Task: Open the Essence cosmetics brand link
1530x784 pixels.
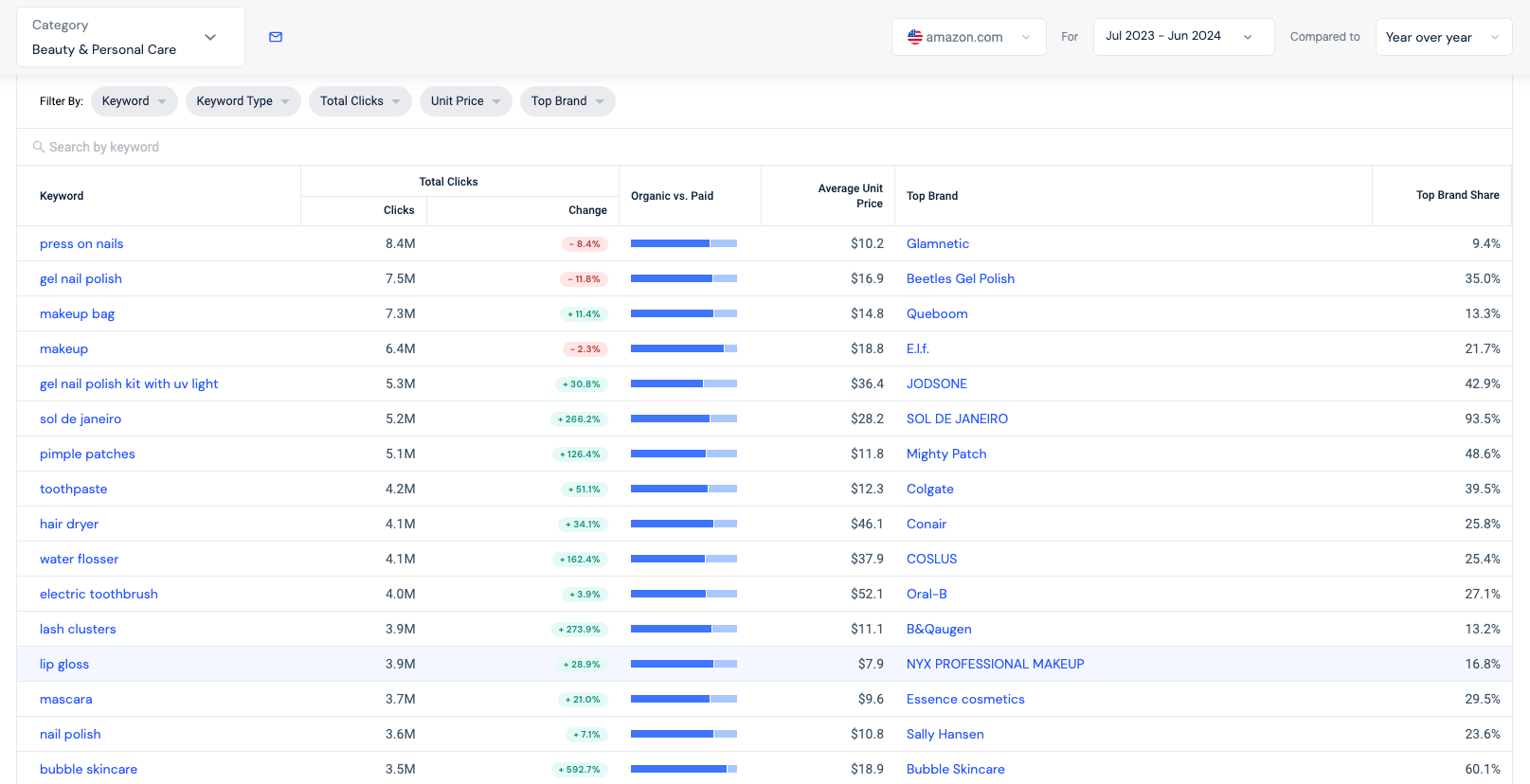Action: (965, 699)
